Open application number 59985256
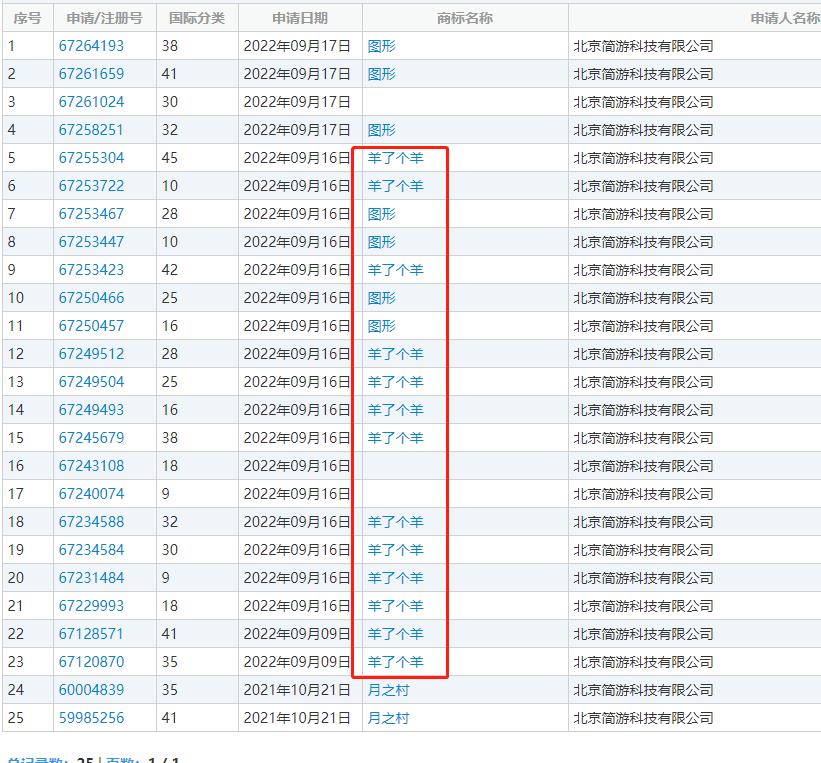This screenshot has height=763, width=821. pos(91,718)
